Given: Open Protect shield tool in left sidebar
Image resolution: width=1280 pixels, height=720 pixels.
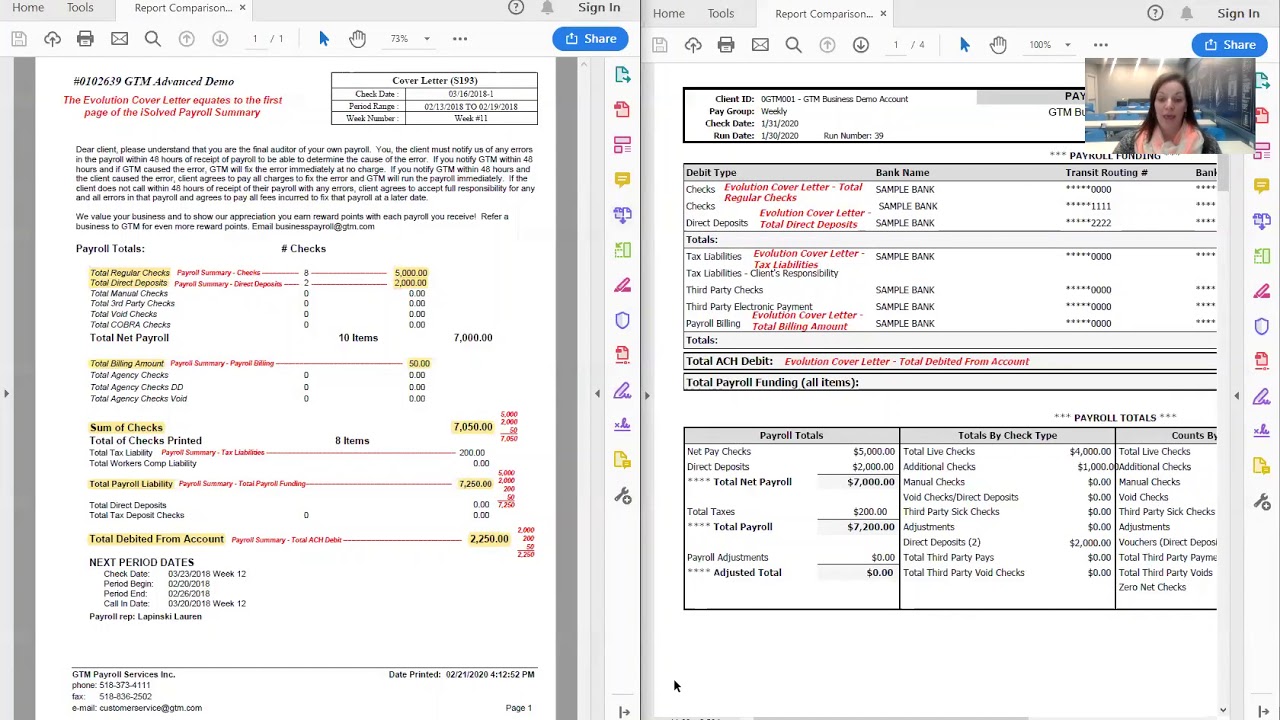Looking at the screenshot, I should pos(622,320).
